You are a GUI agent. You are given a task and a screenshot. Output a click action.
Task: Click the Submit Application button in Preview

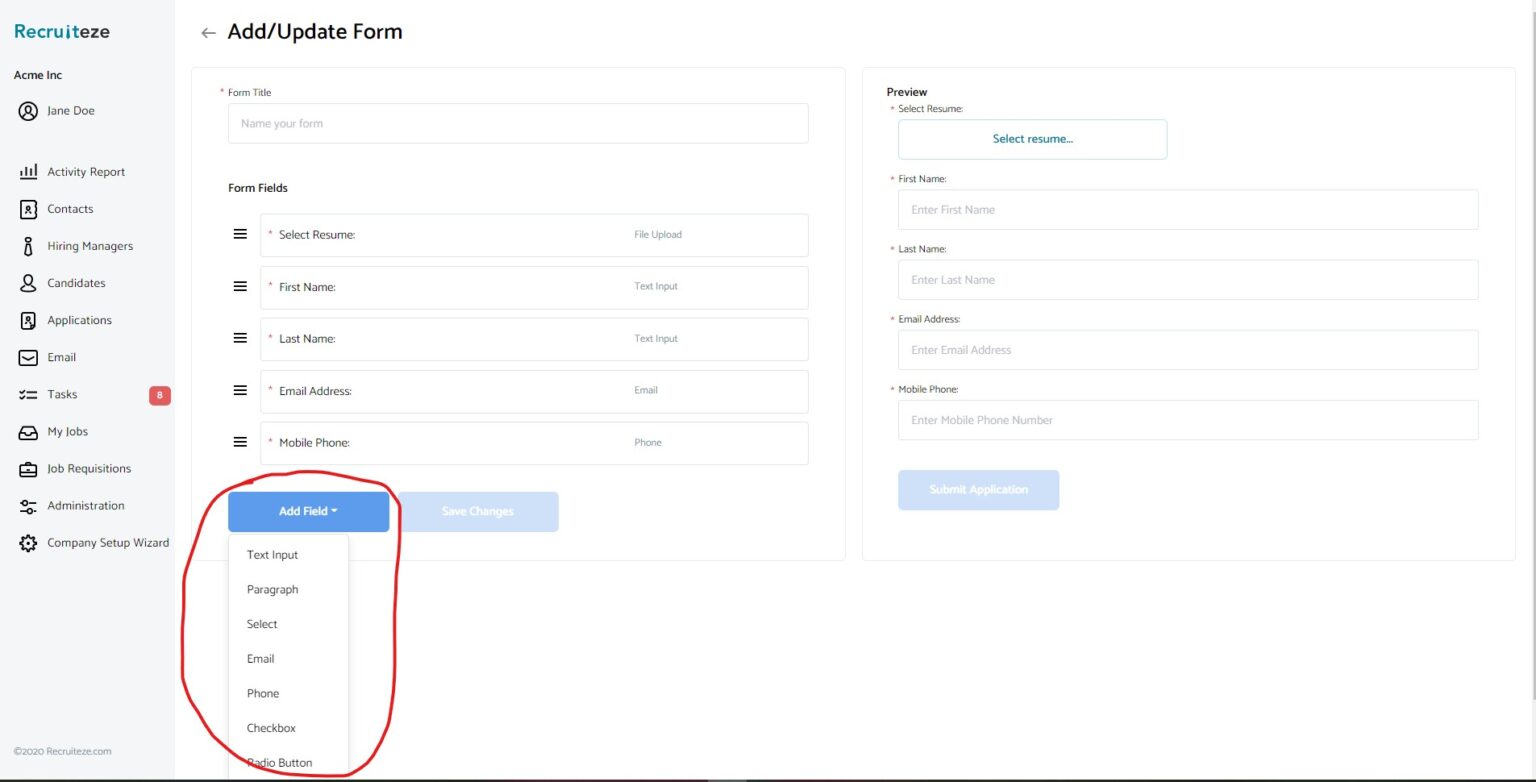point(978,490)
